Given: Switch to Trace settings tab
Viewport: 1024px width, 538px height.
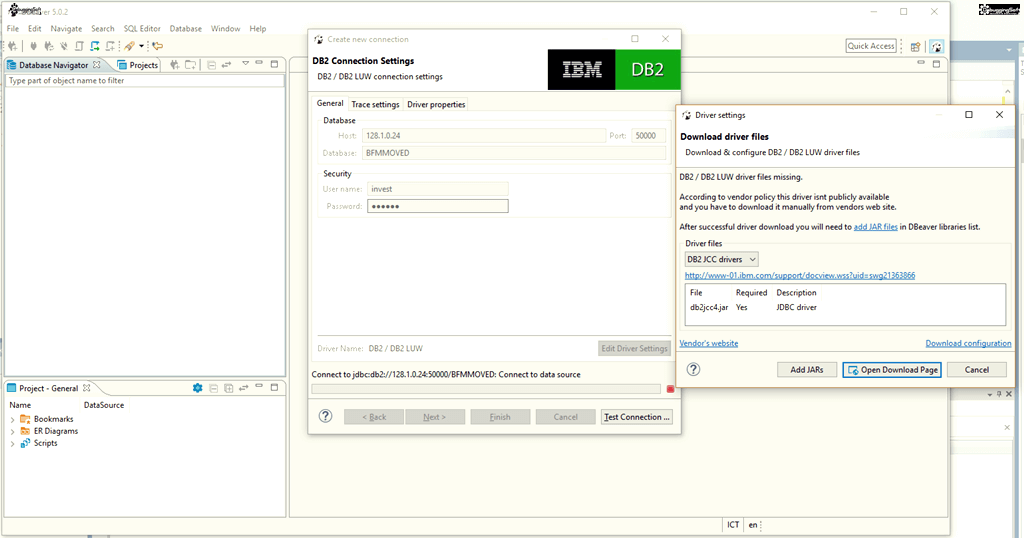Looking at the screenshot, I should 375,104.
